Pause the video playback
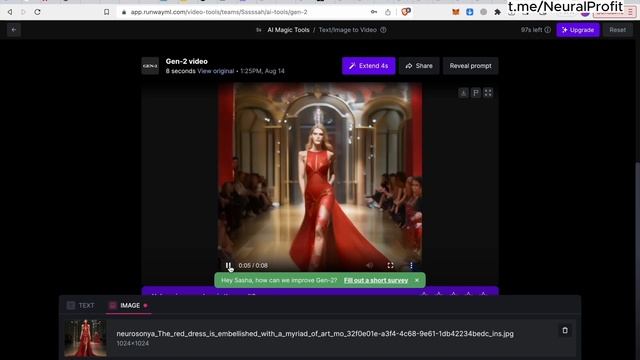Screen dimensions: 640x360 (x=228, y=265)
